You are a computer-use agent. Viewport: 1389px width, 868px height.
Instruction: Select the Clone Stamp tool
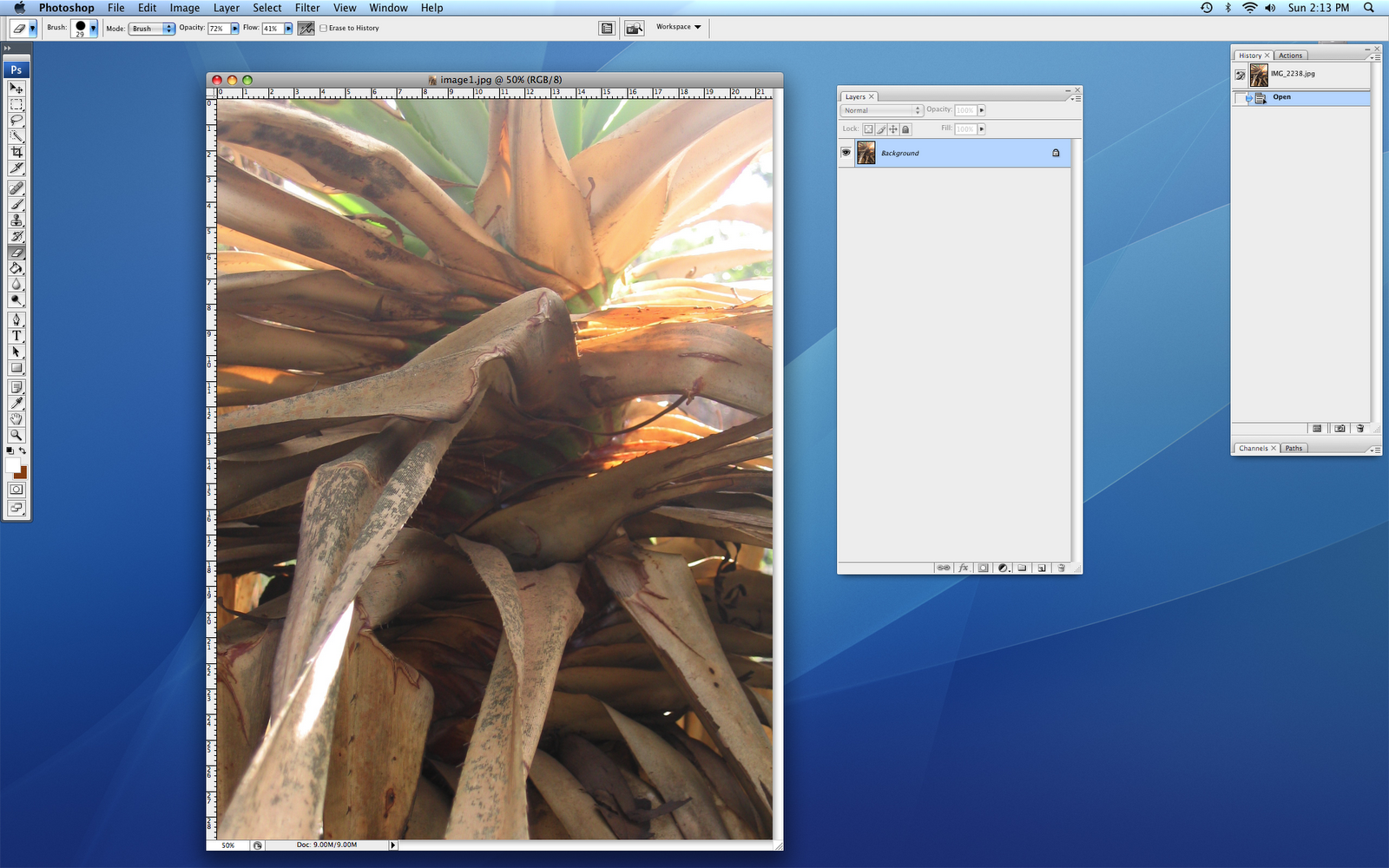[16, 220]
